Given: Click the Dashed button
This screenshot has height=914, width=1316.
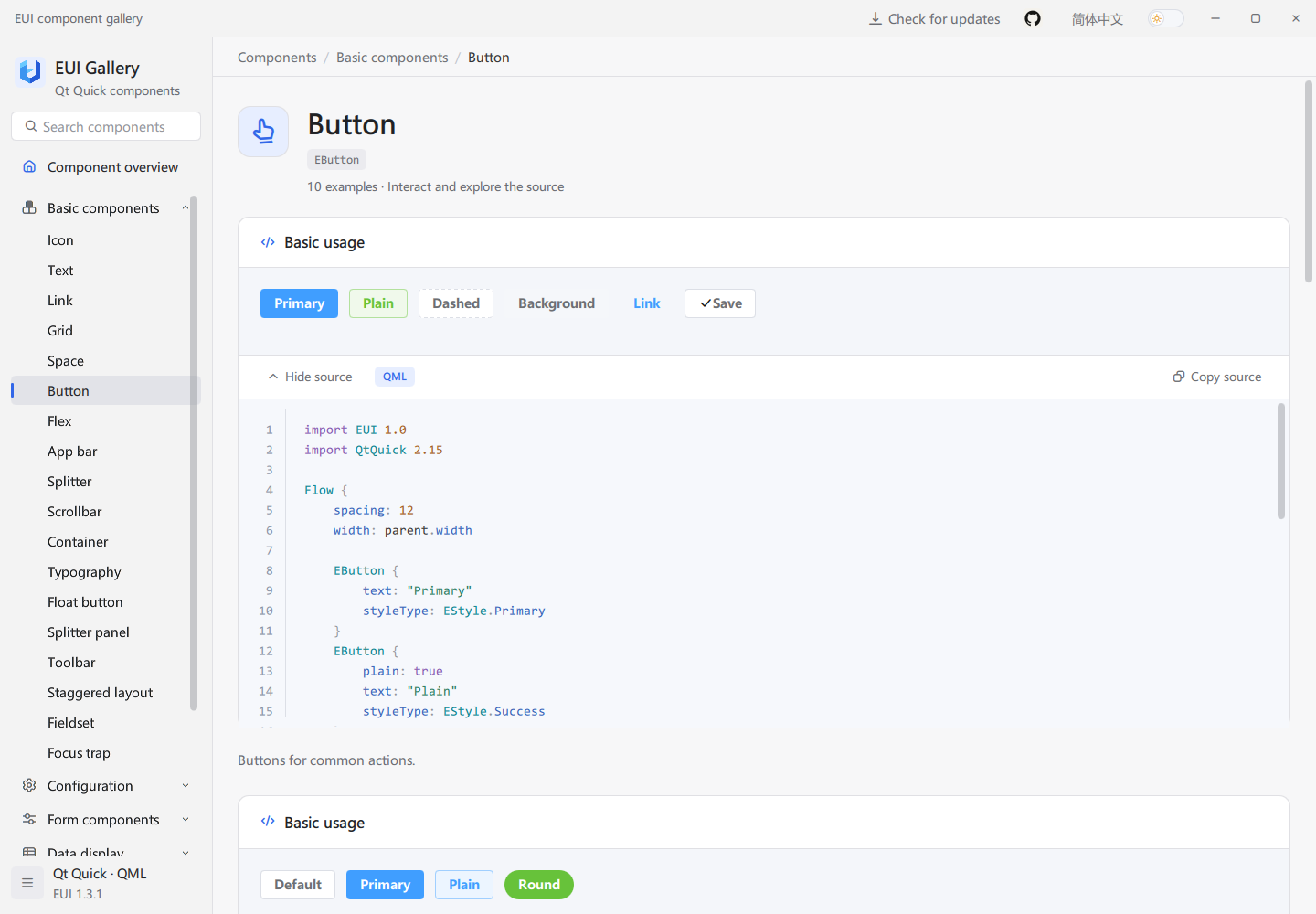Looking at the screenshot, I should (456, 303).
